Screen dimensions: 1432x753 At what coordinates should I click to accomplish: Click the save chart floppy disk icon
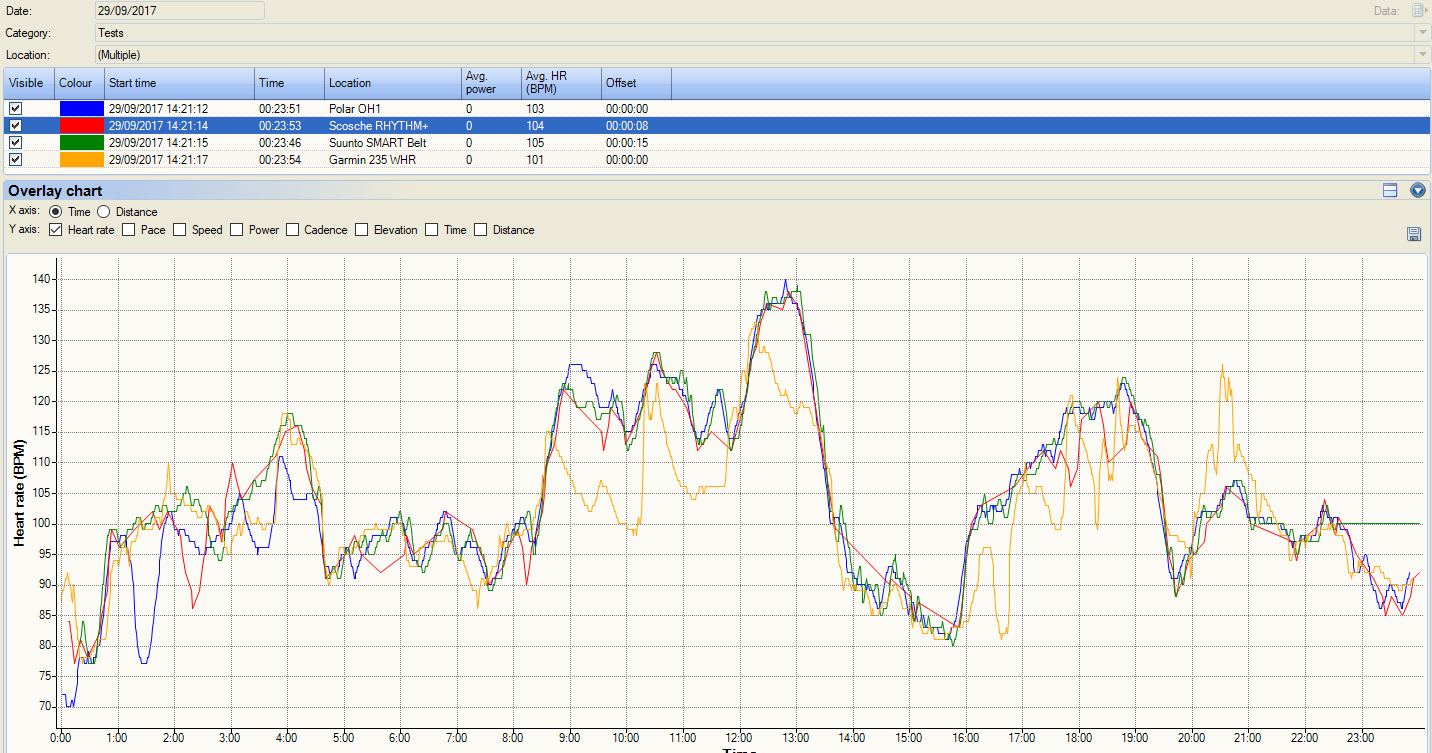coord(1414,234)
